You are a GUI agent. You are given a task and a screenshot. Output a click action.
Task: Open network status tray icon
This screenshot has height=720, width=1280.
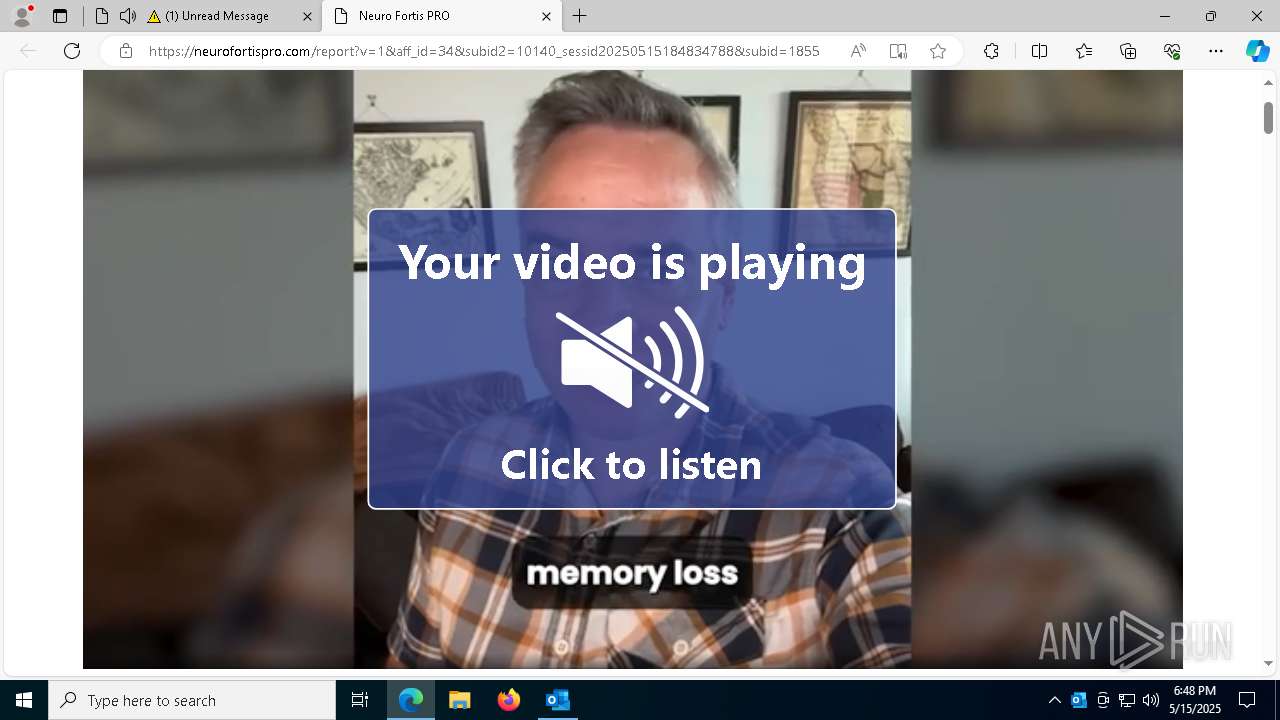pyautogui.click(x=1127, y=700)
